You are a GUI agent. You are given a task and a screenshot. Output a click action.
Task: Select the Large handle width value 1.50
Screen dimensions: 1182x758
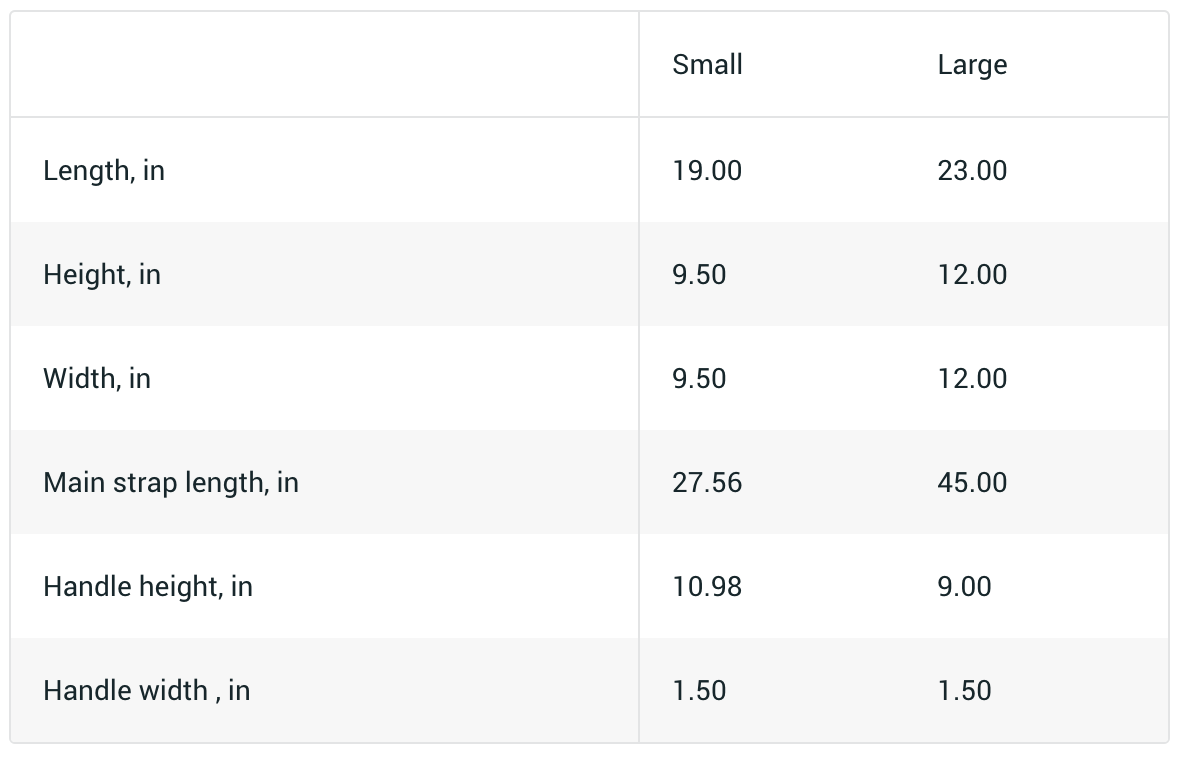tap(964, 691)
